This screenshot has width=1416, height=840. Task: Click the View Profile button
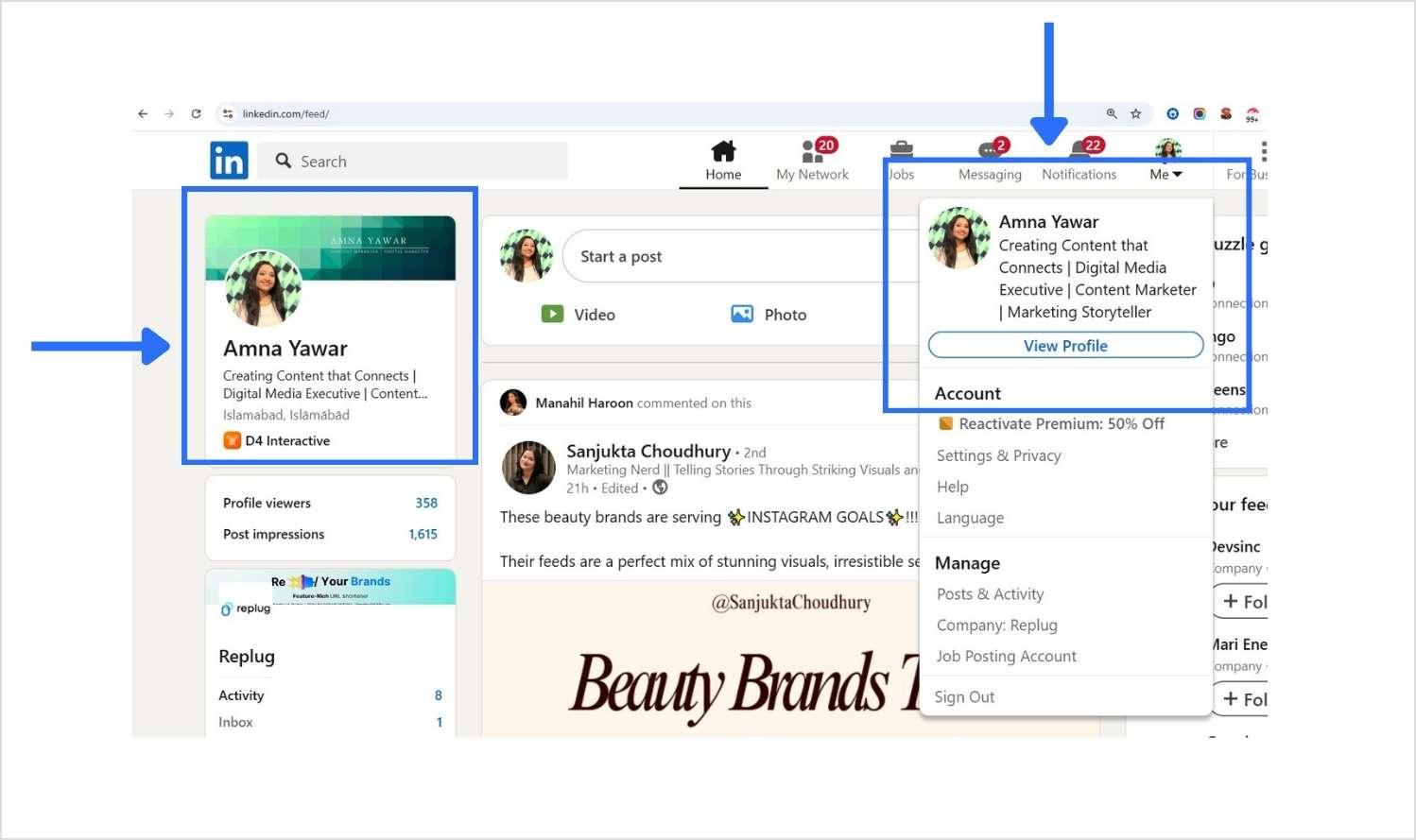point(1065,346)
